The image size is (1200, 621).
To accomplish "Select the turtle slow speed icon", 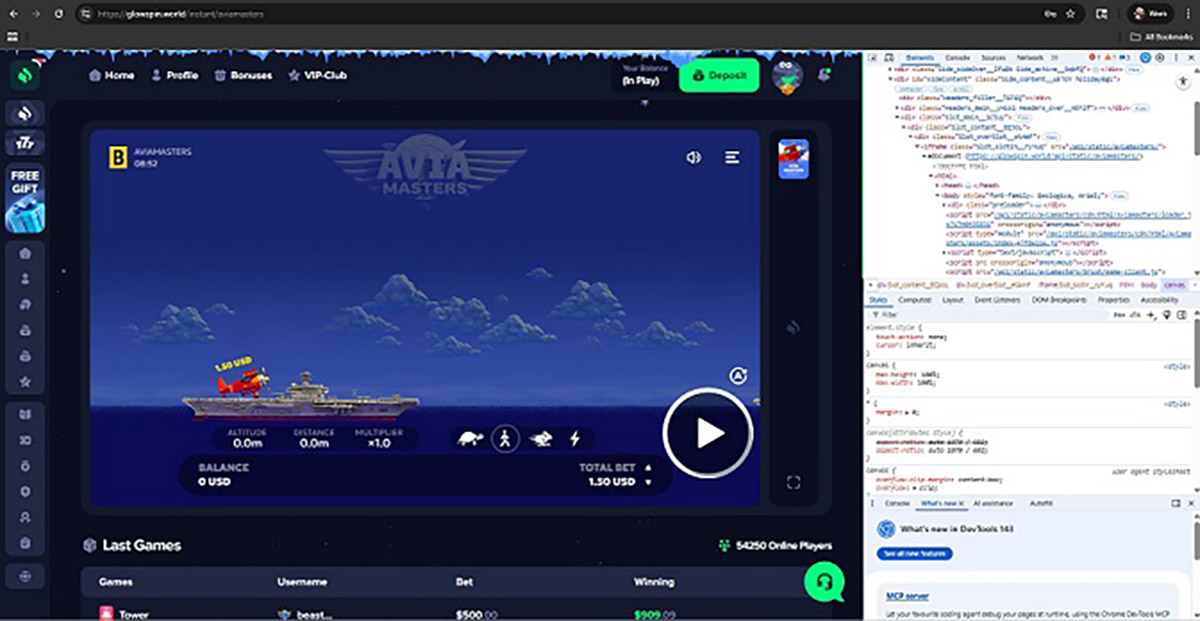I will pyautogui.click(x=470, y=436).
